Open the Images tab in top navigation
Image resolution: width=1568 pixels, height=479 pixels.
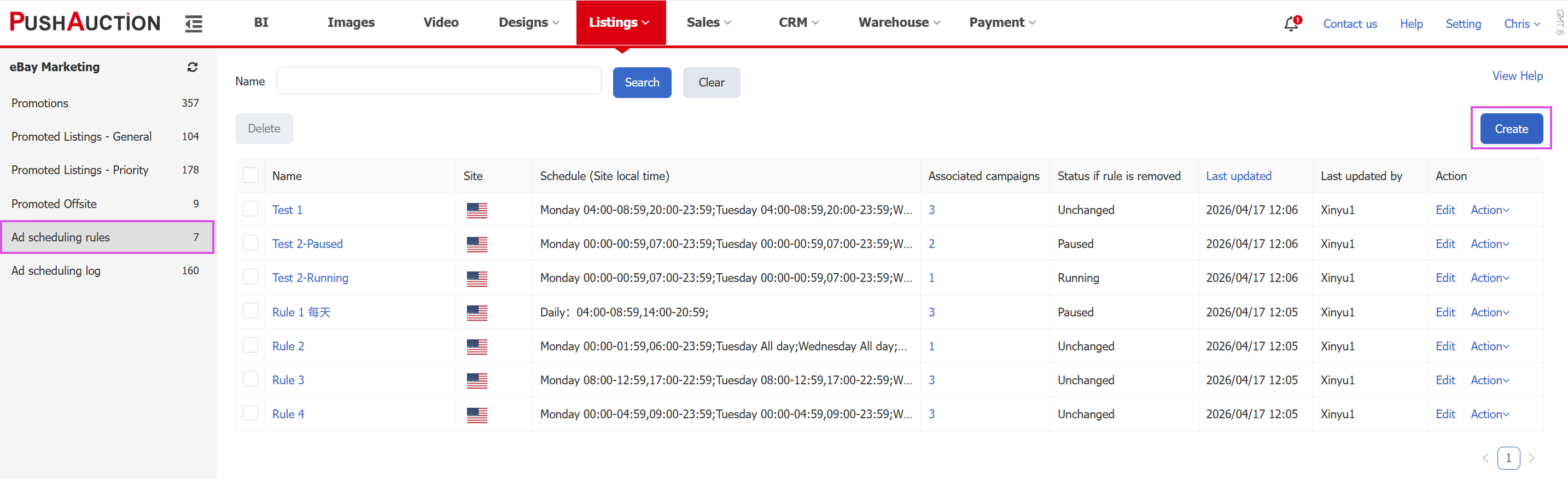click(351, 22)
